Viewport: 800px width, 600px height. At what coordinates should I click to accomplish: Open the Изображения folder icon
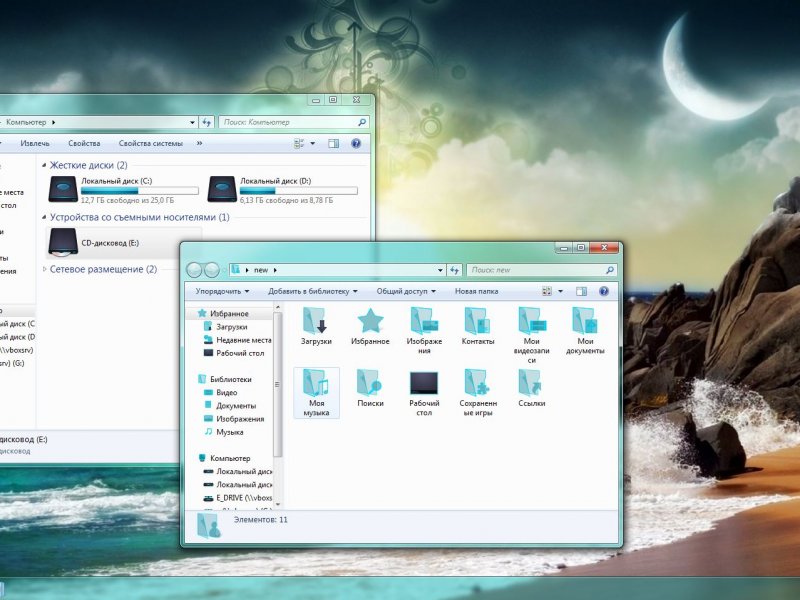pos(424,321)
